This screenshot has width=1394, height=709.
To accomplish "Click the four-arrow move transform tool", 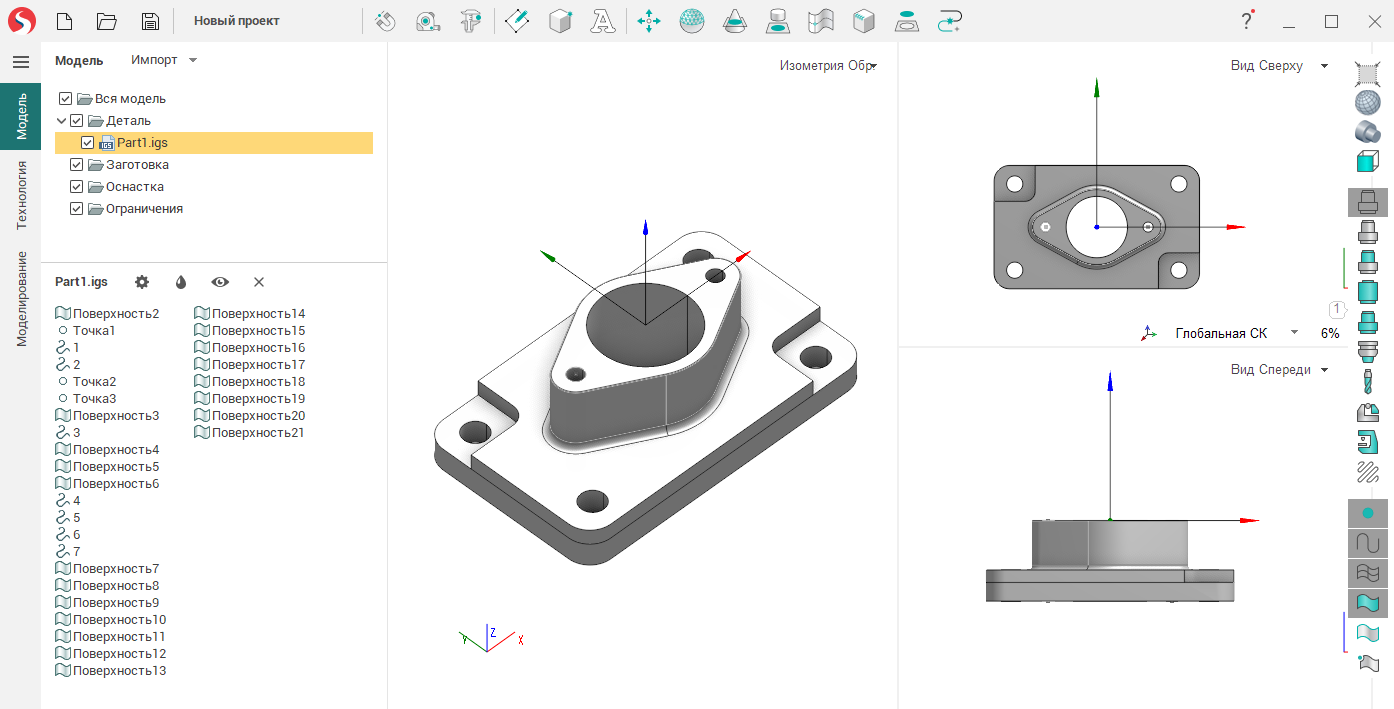I will [649, 21].
